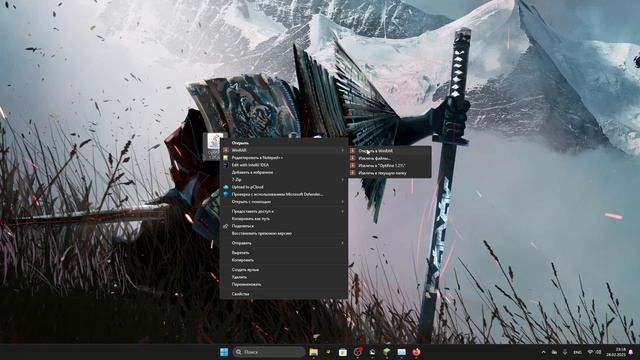Open 'Открыть с помощью' submenu
Viewport: 640px width, 360px height.
pyautogui.click(x=284, y=202)
